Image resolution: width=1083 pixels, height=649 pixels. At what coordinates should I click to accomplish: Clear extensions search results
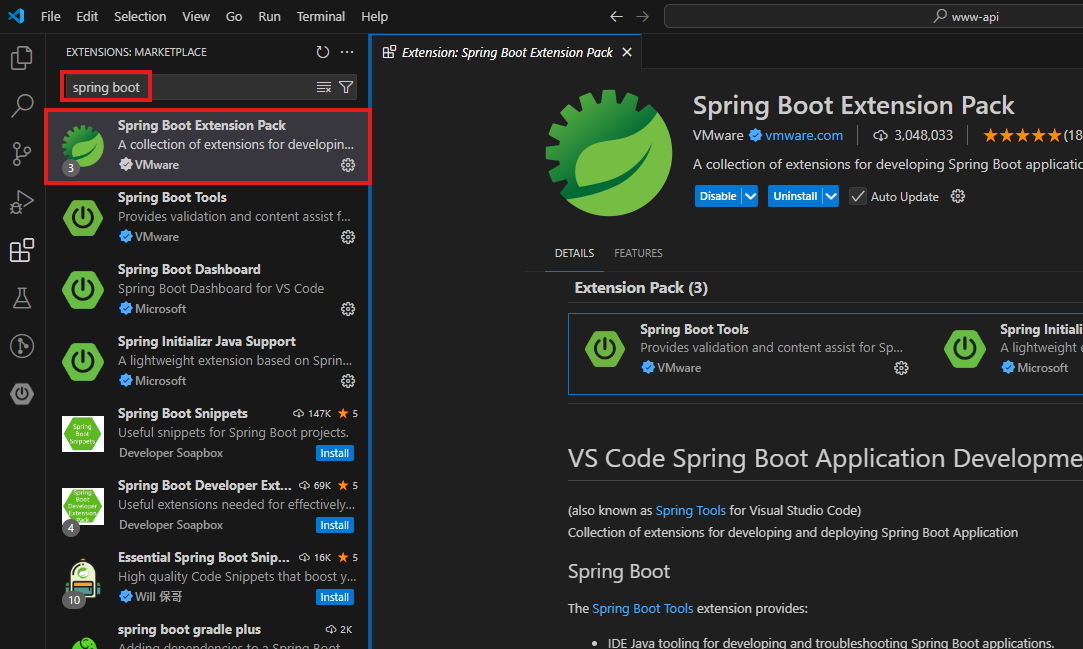pyautogui.click(x=324, y=87)
